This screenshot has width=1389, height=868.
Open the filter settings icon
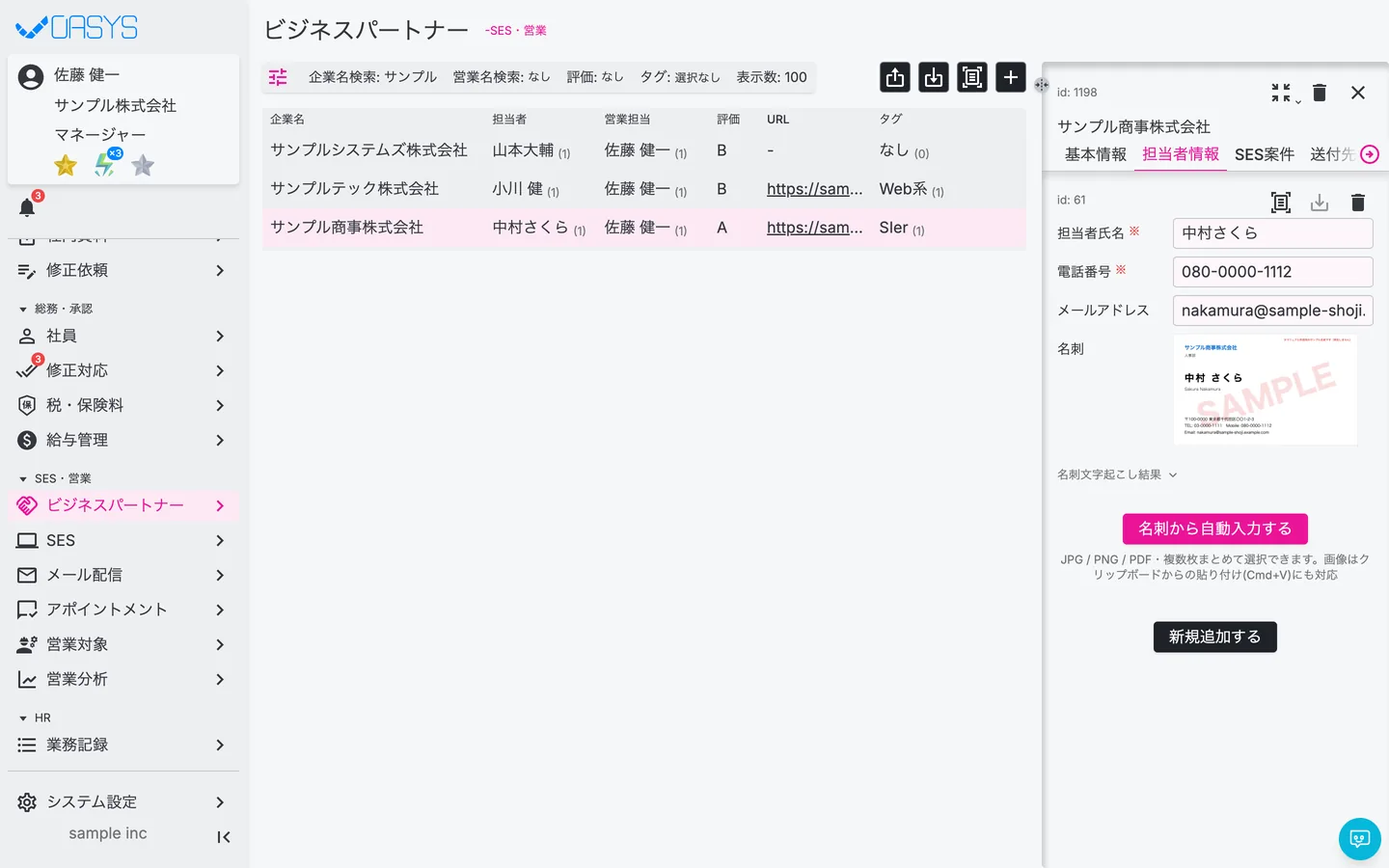tap(278, 77)
